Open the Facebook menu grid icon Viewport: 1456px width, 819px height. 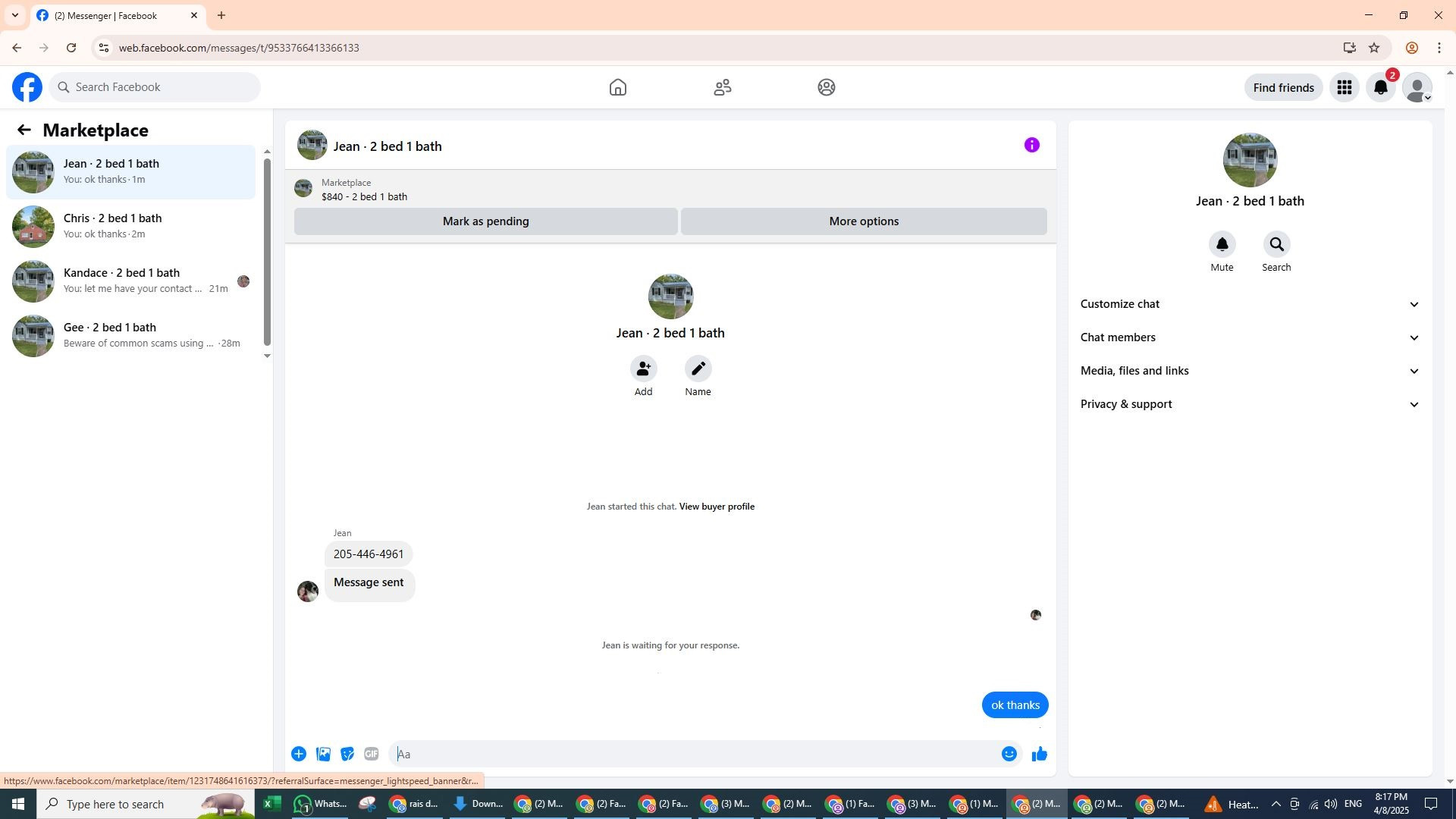[x=1344, y=88]
